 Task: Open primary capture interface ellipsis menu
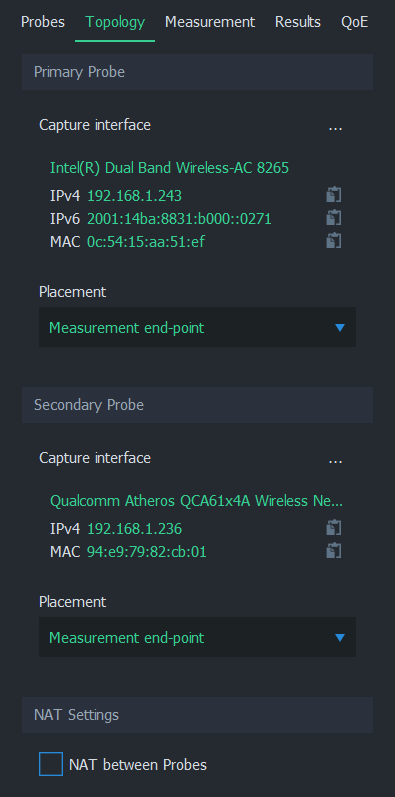[335, 126]
